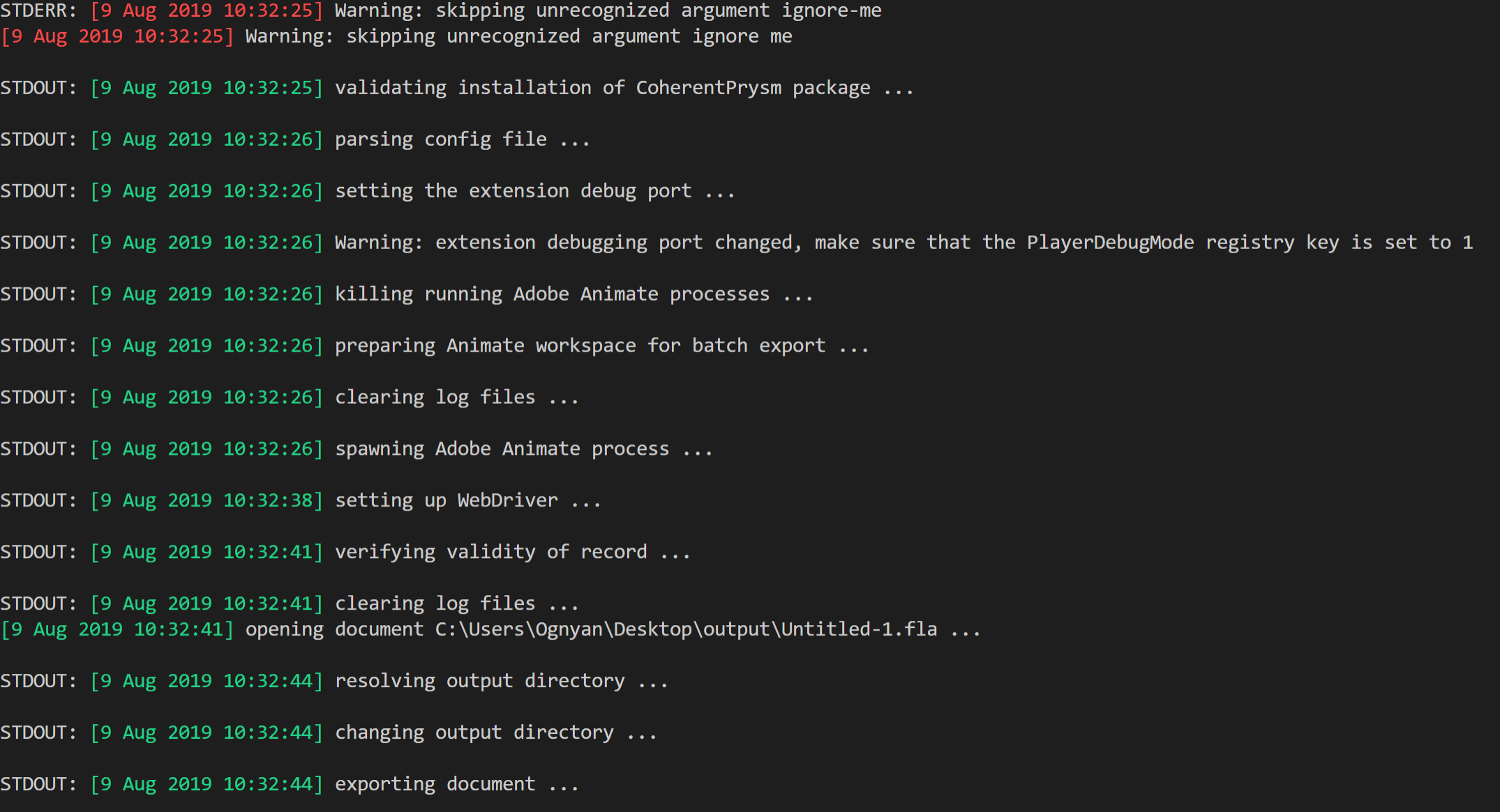Viewport: 1500px width, 812px height.
Task: Click the first 'clearing log files' line
Action: pyautogui.click(x=290, y=398)
